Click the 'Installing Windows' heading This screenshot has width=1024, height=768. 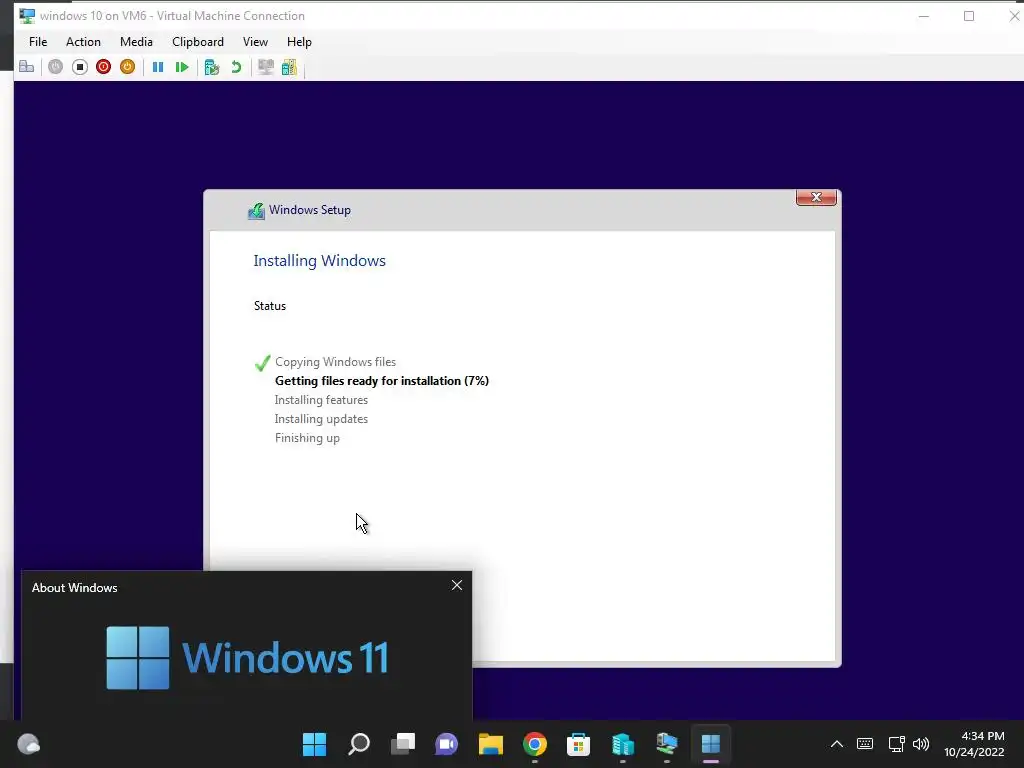pyautogui.click(x=319, y=261)
